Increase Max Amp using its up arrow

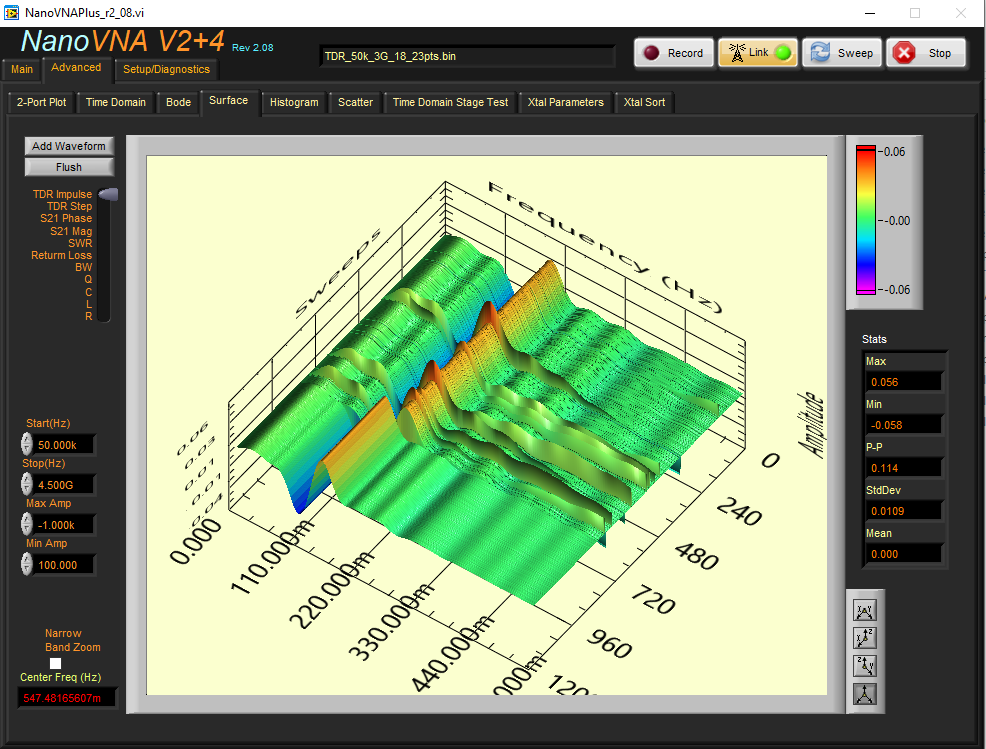click(26, 519)
